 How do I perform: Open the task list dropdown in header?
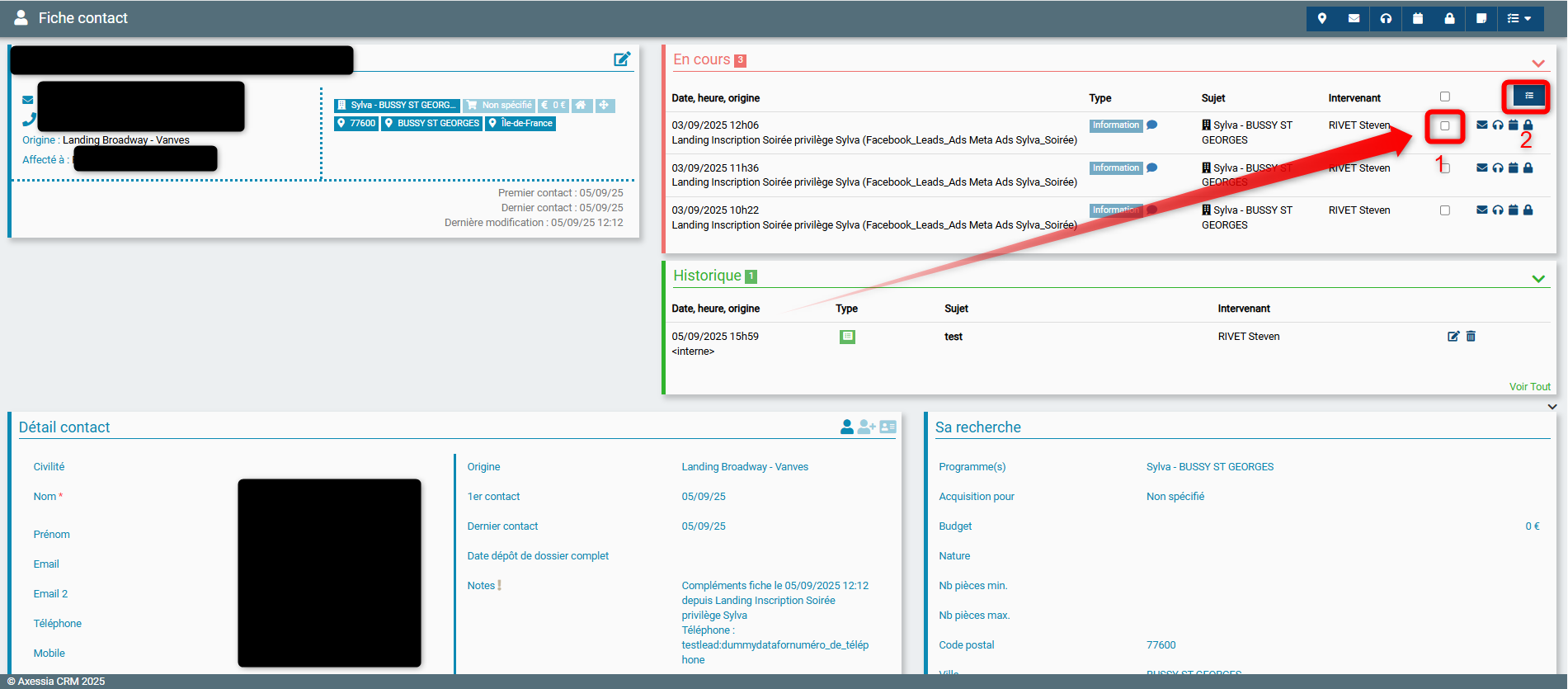click(x=1519, y=18)
